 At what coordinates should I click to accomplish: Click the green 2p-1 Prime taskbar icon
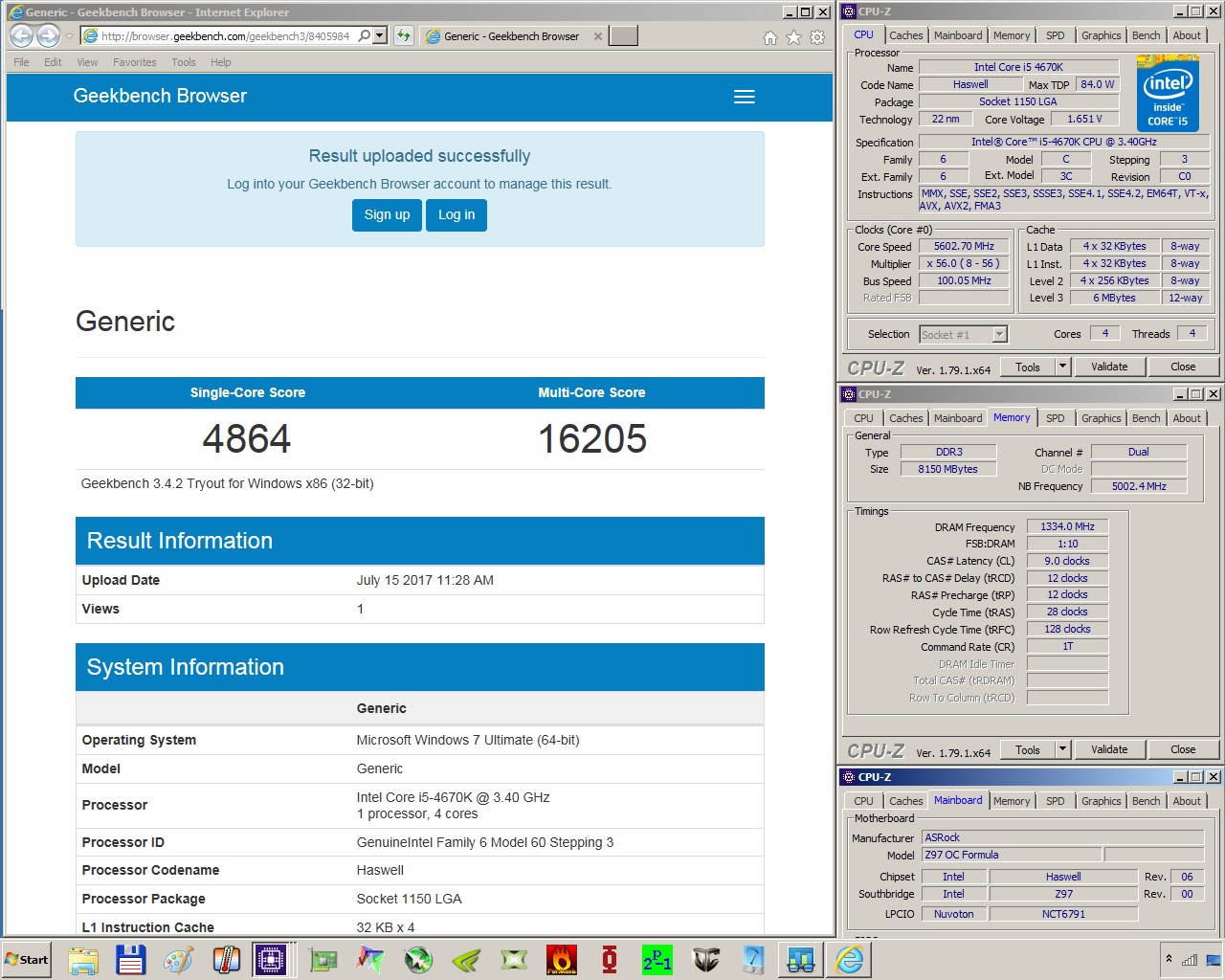[657, 960]
